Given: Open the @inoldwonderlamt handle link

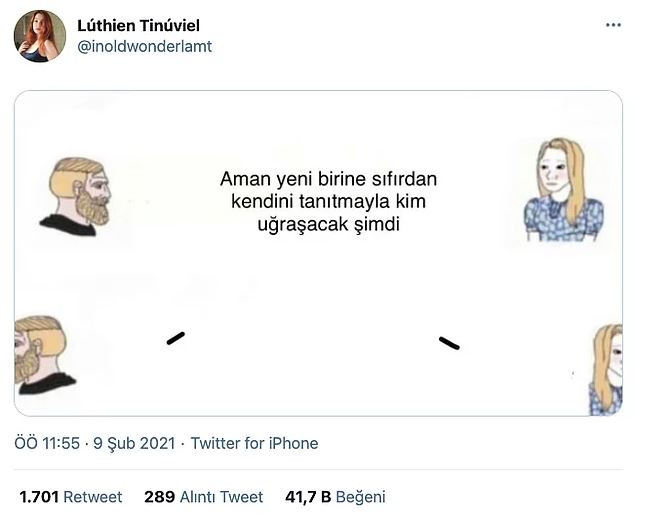Looking at the screenshot, I should pos(144,46).
